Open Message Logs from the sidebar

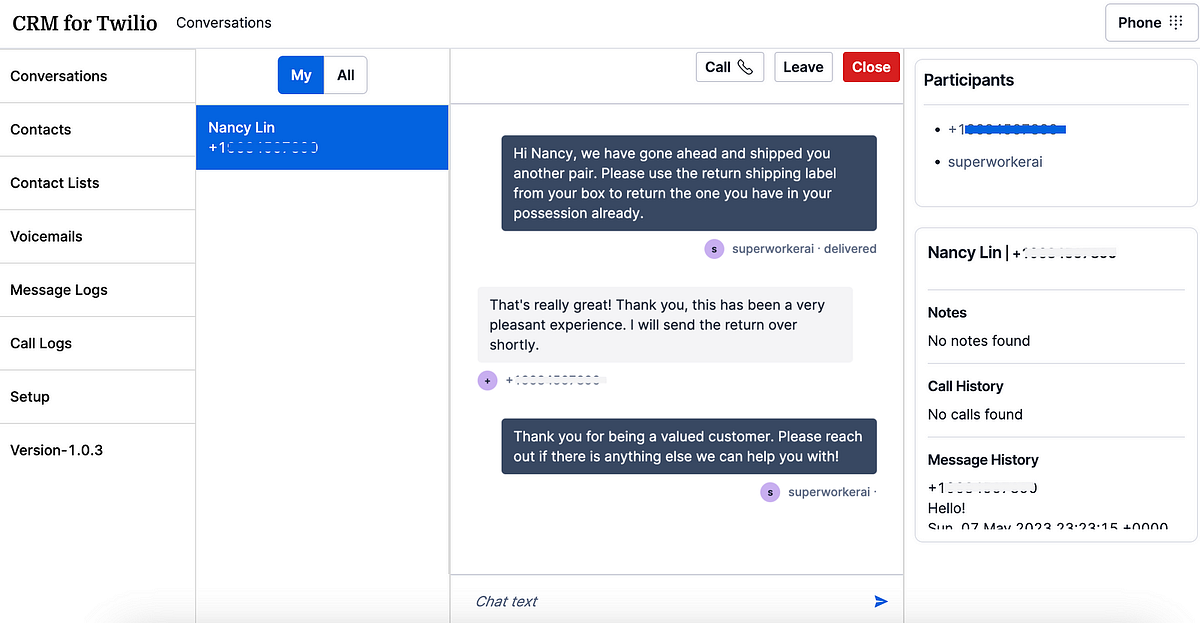coord(58,290)
